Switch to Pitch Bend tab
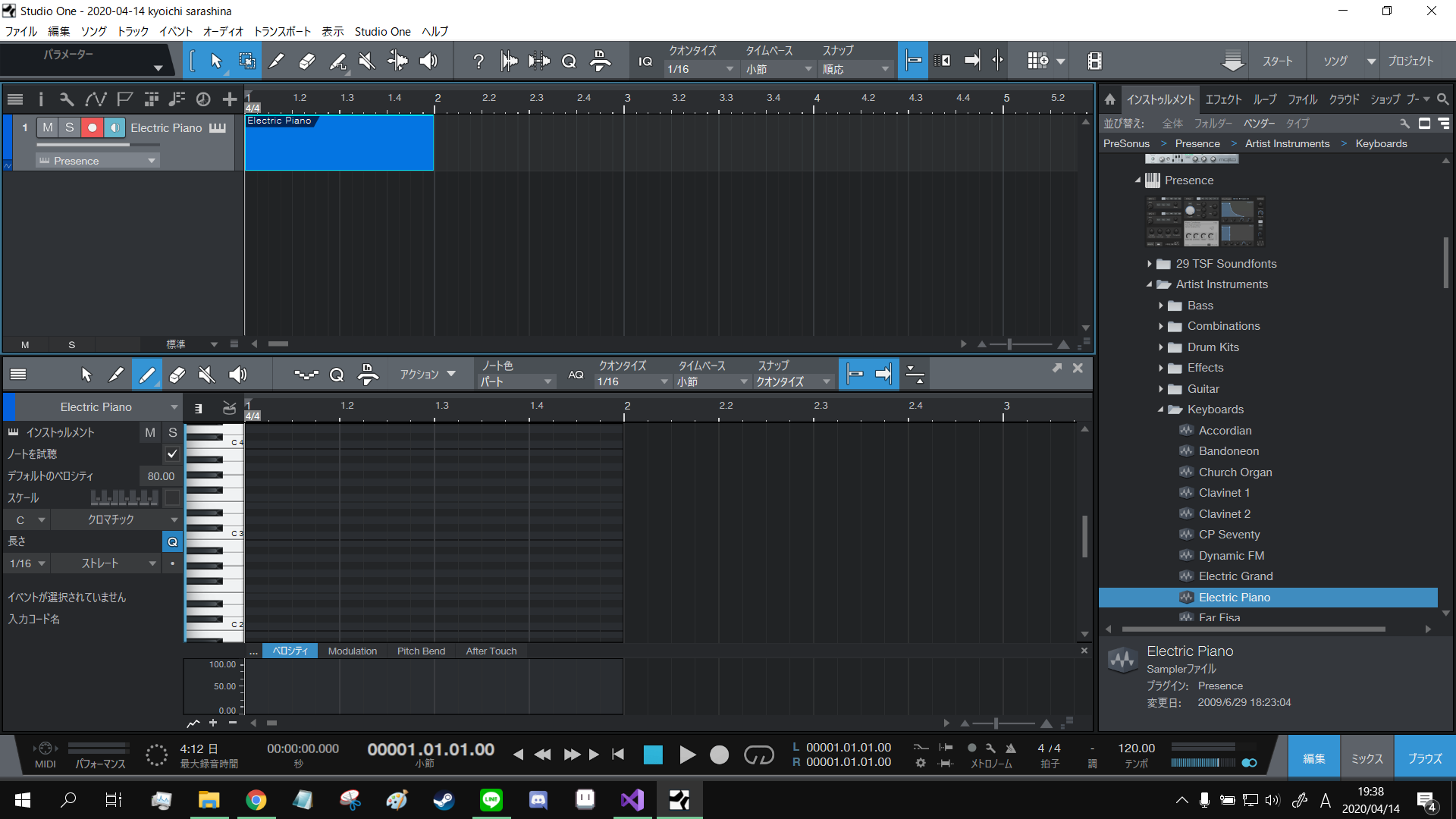The height and width of the screenshot is (819, 1456). coord(421,651)
